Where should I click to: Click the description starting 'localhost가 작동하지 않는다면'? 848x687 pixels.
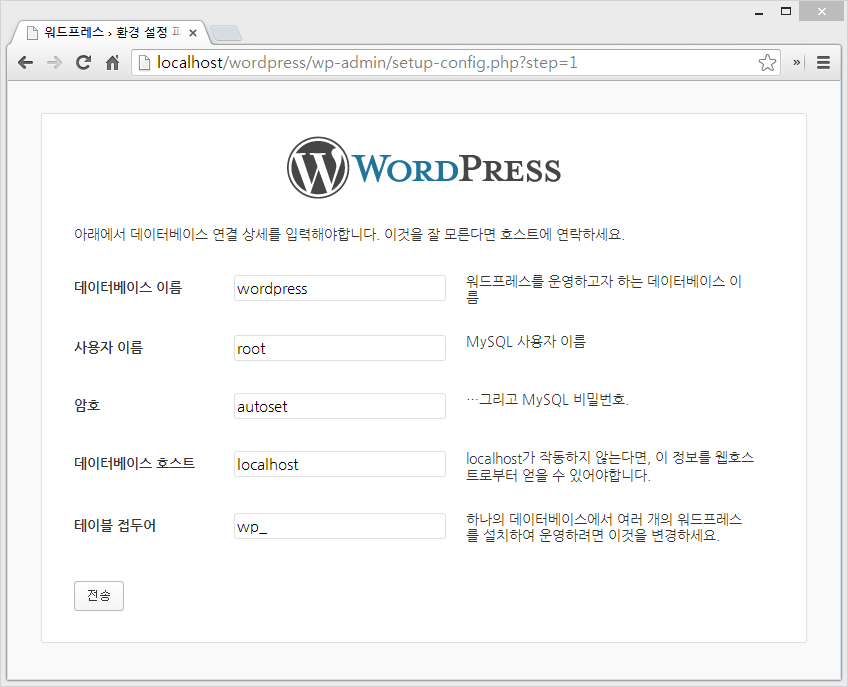(x=610, y=466)
